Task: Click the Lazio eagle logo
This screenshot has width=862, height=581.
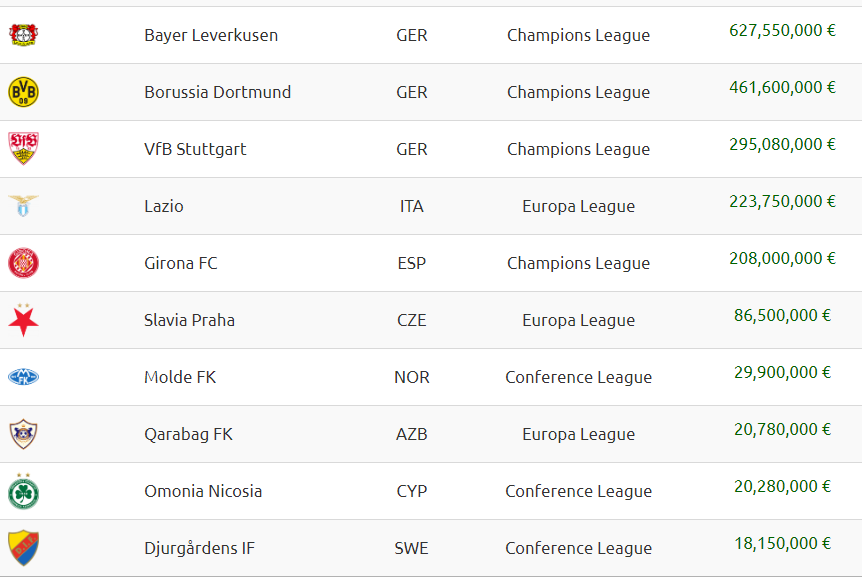Action: pos(23,206)
